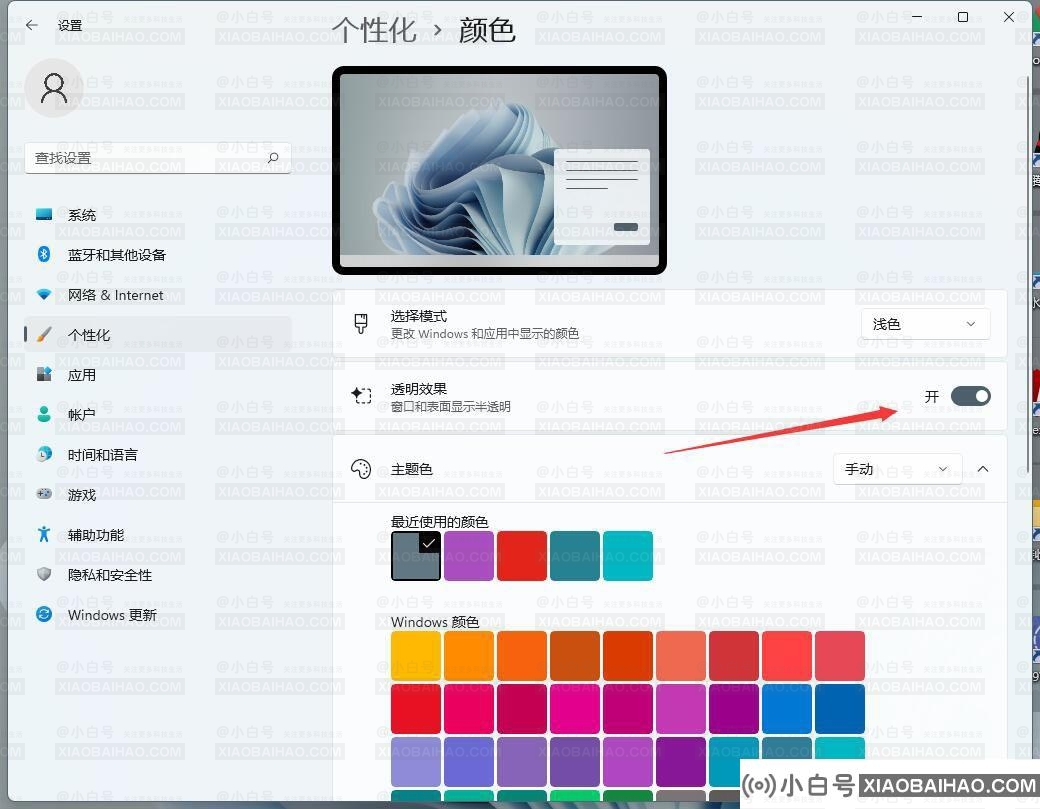Click the 选择模式 brush icon

click(361, 324)
